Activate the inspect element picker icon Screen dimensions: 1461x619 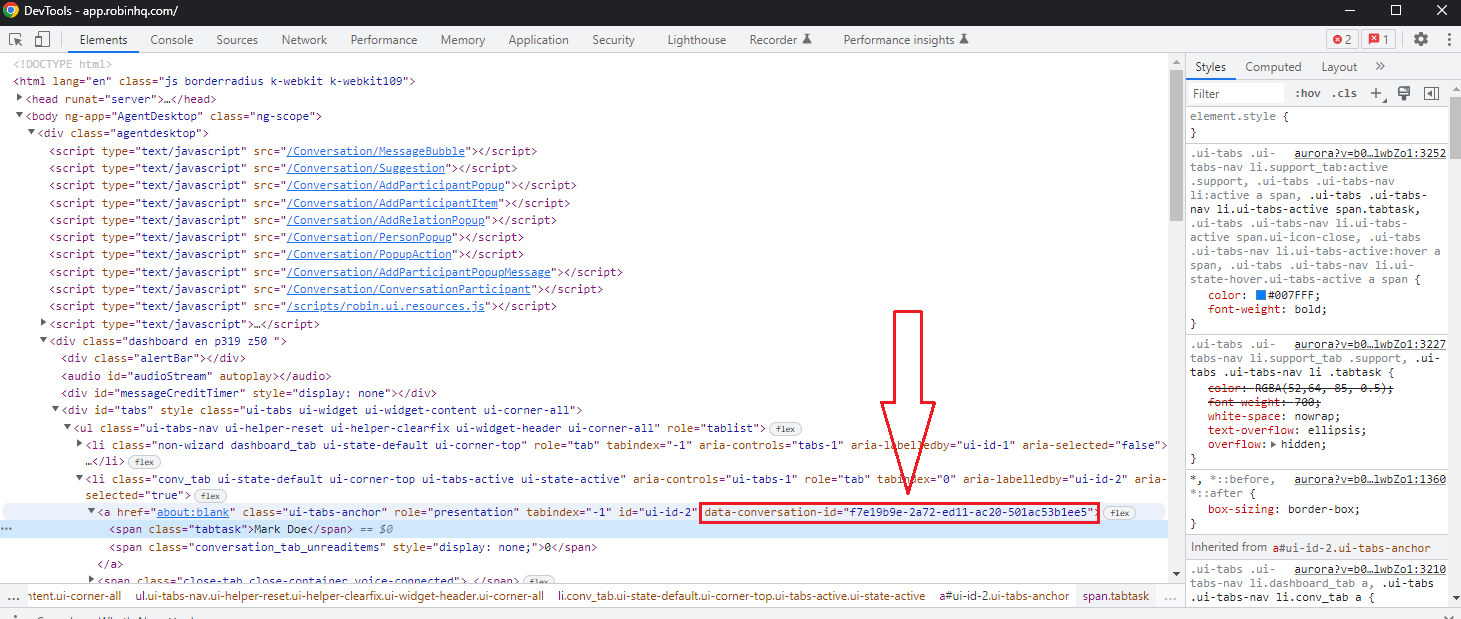(16, 40)
